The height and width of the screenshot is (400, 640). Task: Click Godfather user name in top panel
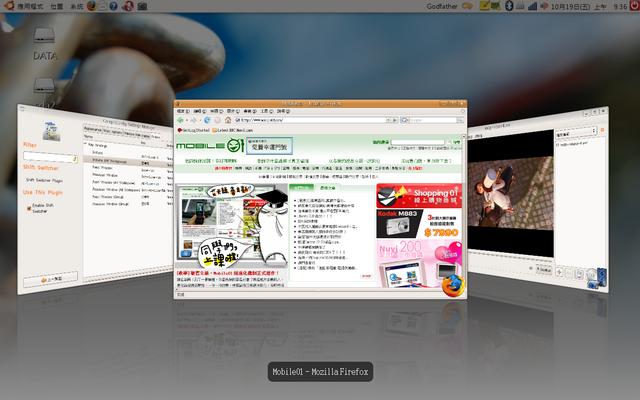442,6
